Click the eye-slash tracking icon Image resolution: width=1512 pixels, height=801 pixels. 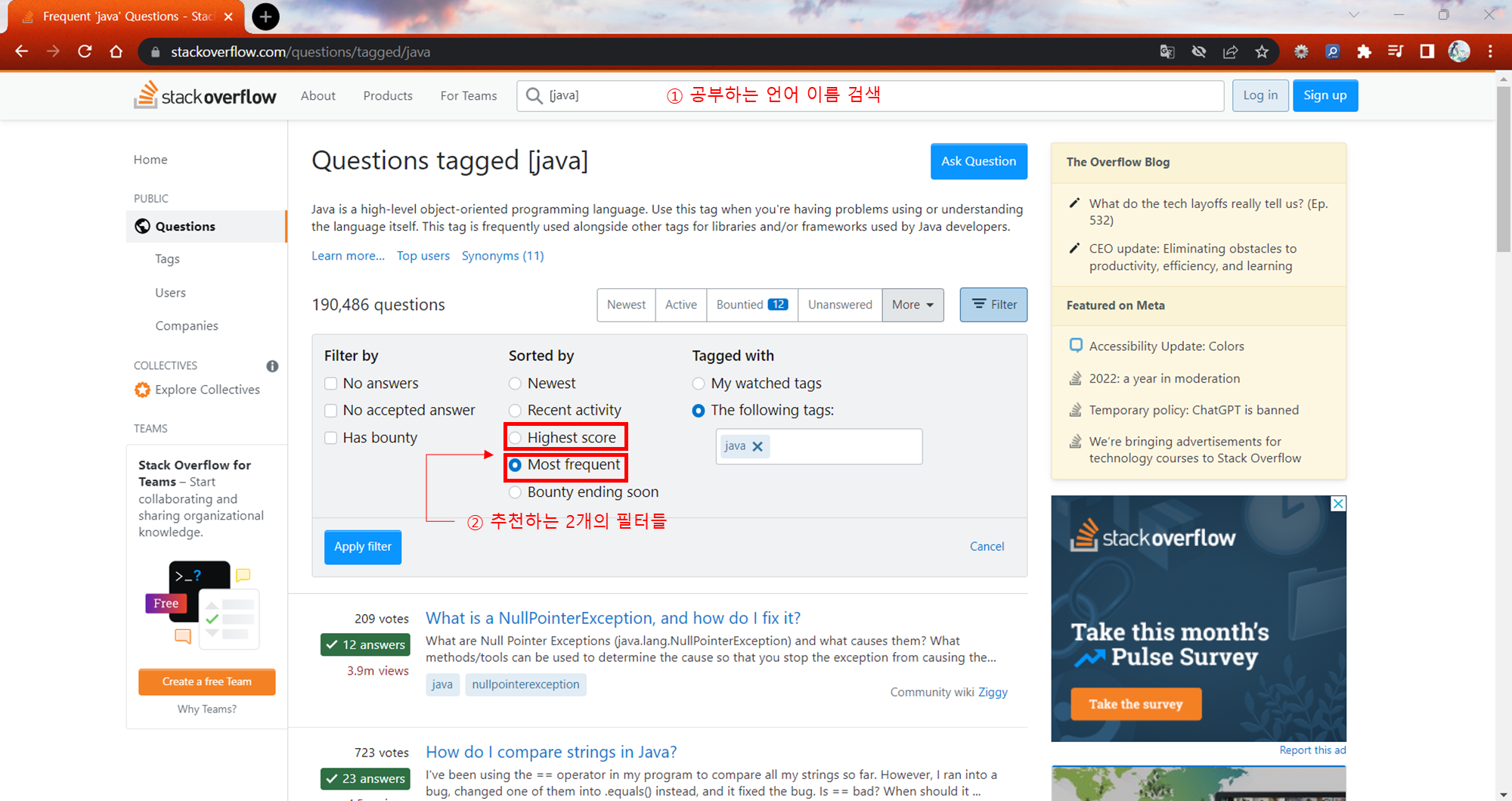pyautogui.click(x=1199, y=51)
